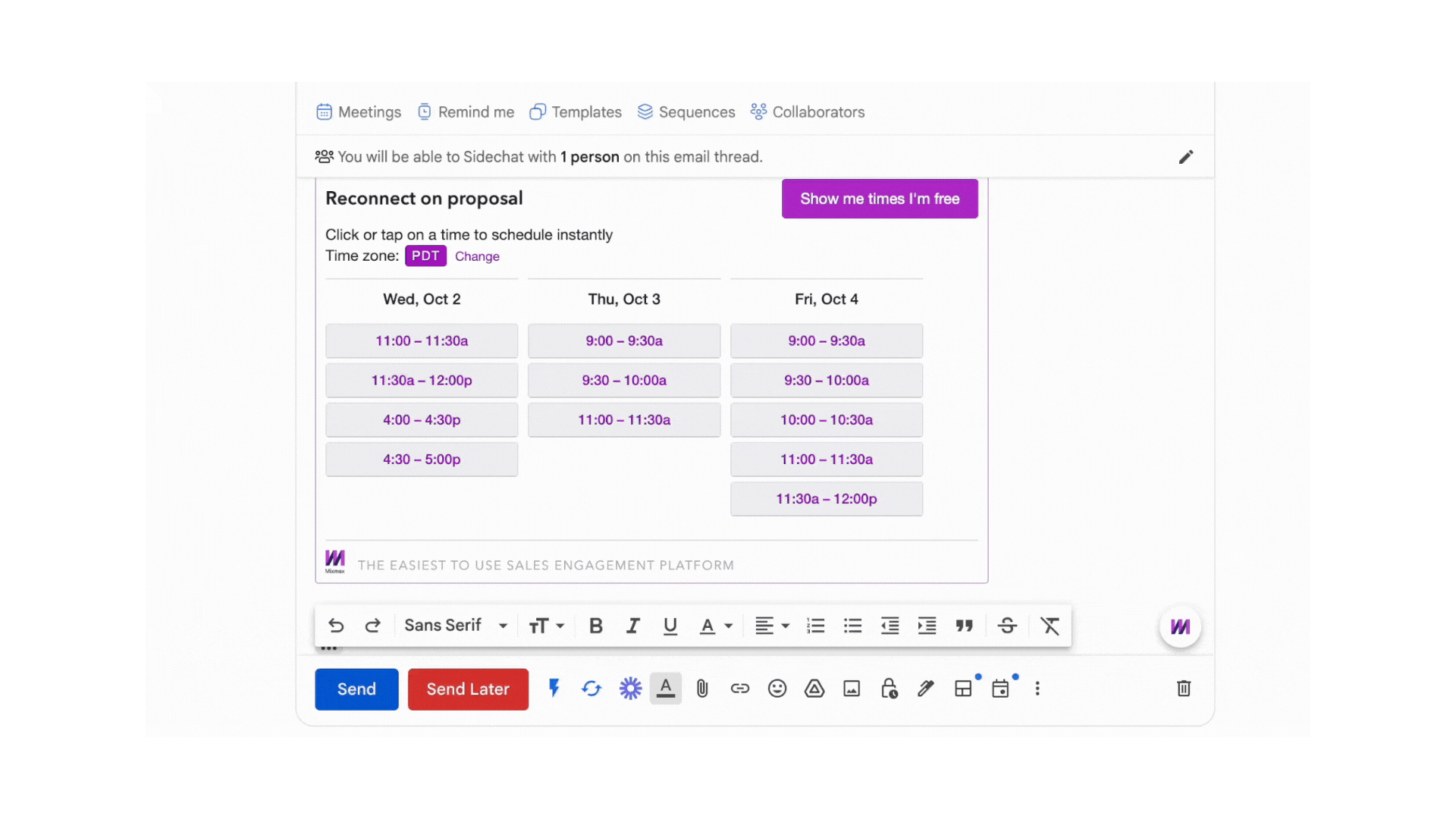Toggle italic formatting
Screen dimensions: 1456x819
click(x=633, y=626)
